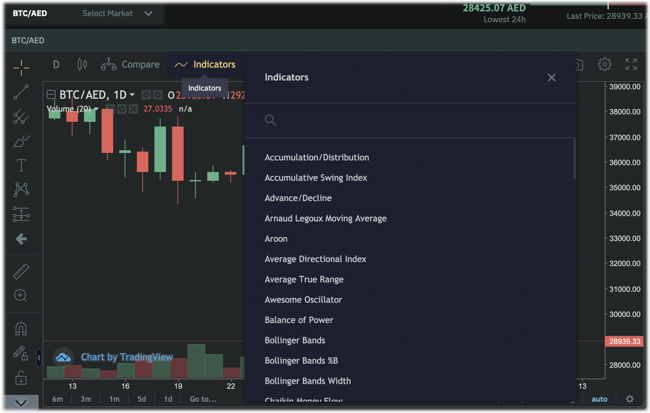
Task: Select Average True Range from list
Action: pyautogui.click(x=304, y=279)
